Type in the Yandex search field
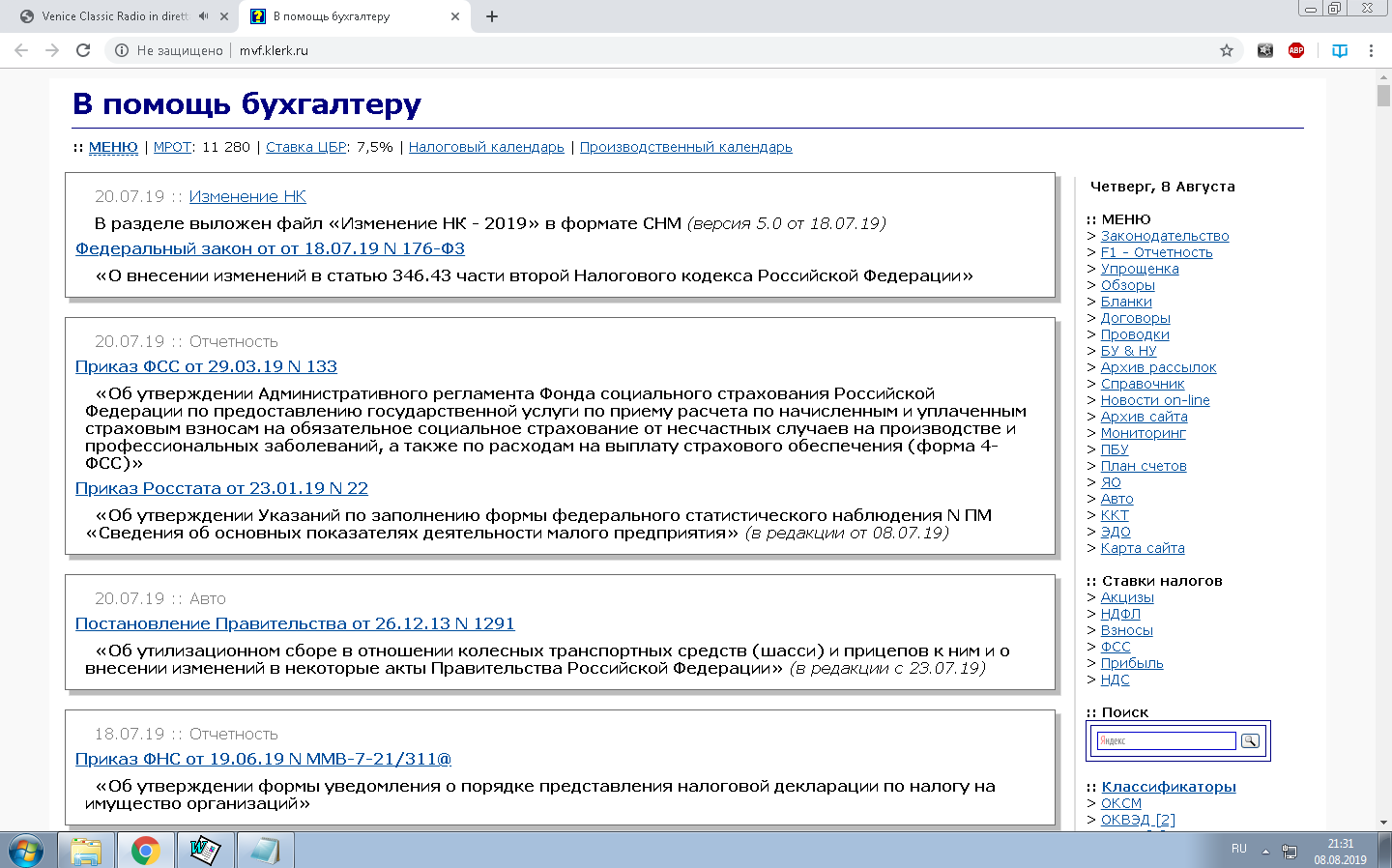This screenshot has height=868, width=1392. (x=1166, y=740)
